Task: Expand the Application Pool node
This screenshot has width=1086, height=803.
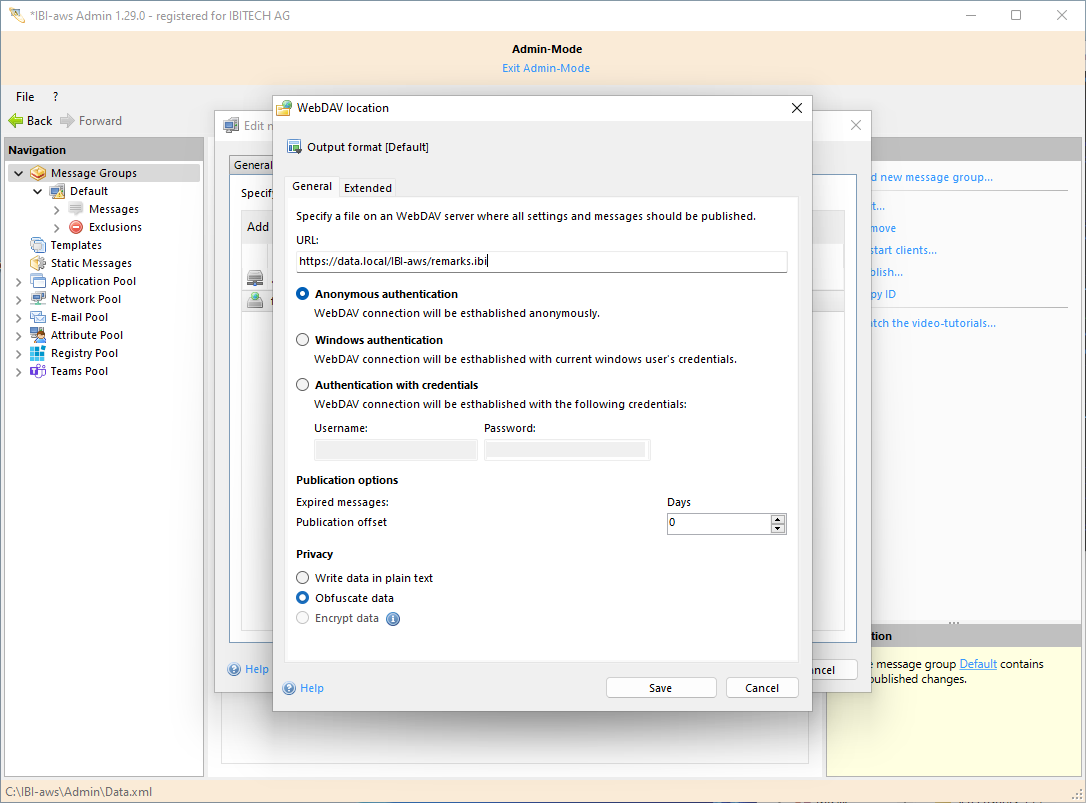Action: tap(18, 282)
